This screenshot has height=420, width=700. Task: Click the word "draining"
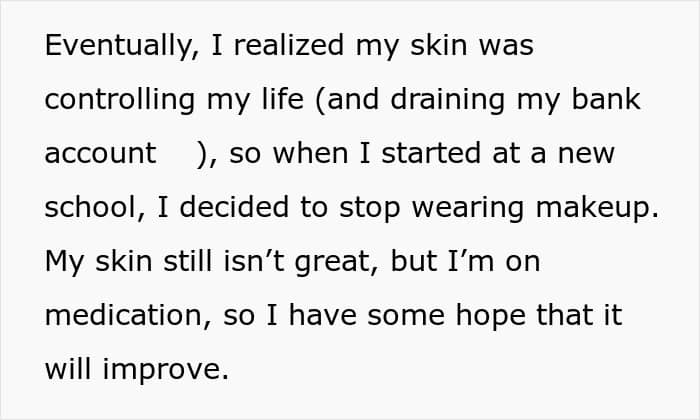(x=447, y=99)
